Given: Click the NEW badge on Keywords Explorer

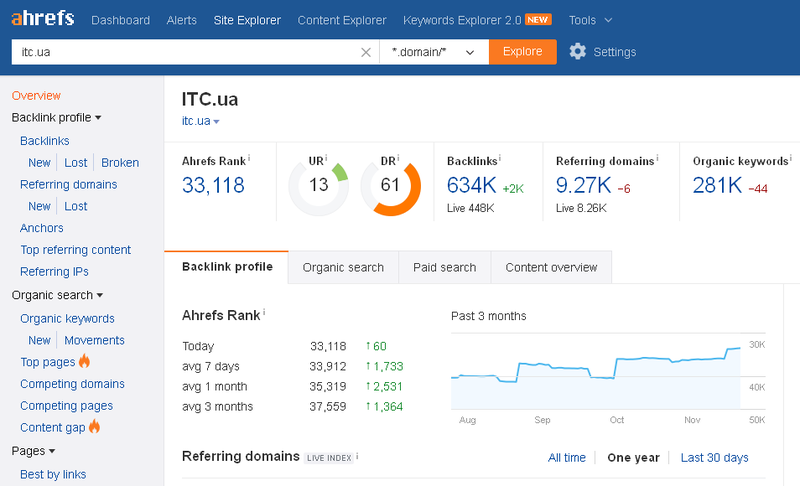Looking at the screenshot, I should coord(538,20).
